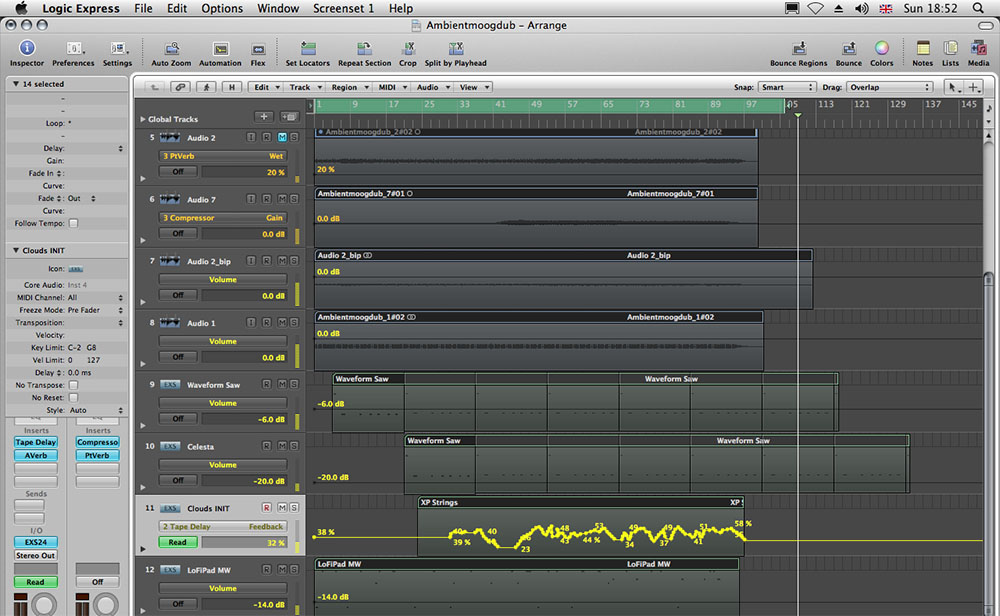Click the Clouds INIT EXS track icon
Image resolution: width=1000 pixels, height=616 pixels.
[170, 508]
